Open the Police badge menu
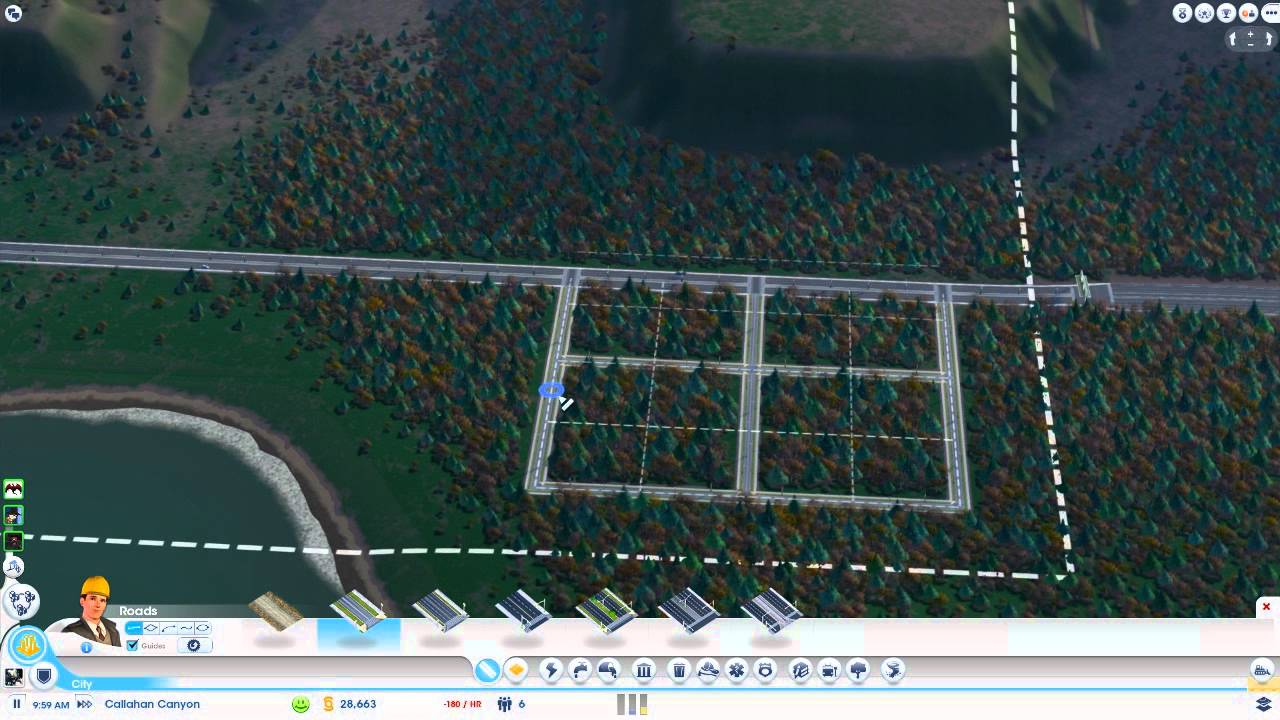The image size is (1280, 720). pyautogui.click(x=765, y=670)
